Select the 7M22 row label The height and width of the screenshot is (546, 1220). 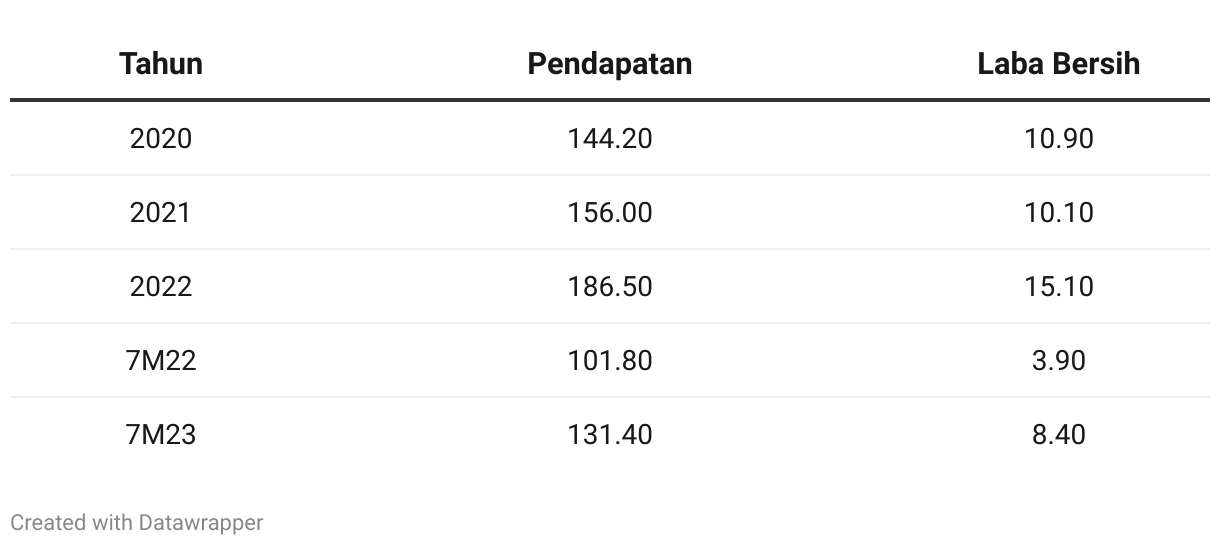161,360
